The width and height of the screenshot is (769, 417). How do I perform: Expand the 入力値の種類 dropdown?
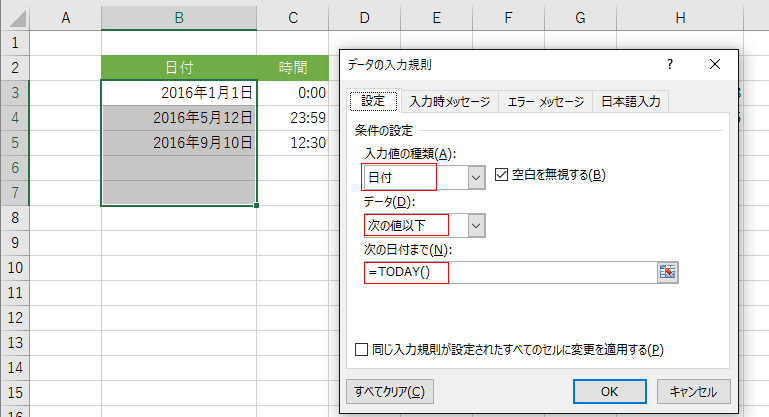coord(476,177)
